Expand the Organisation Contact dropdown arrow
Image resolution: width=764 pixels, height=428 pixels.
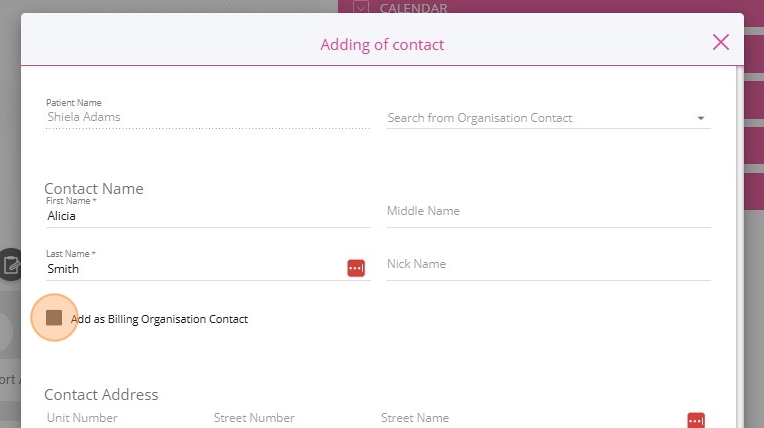(701, 118)
